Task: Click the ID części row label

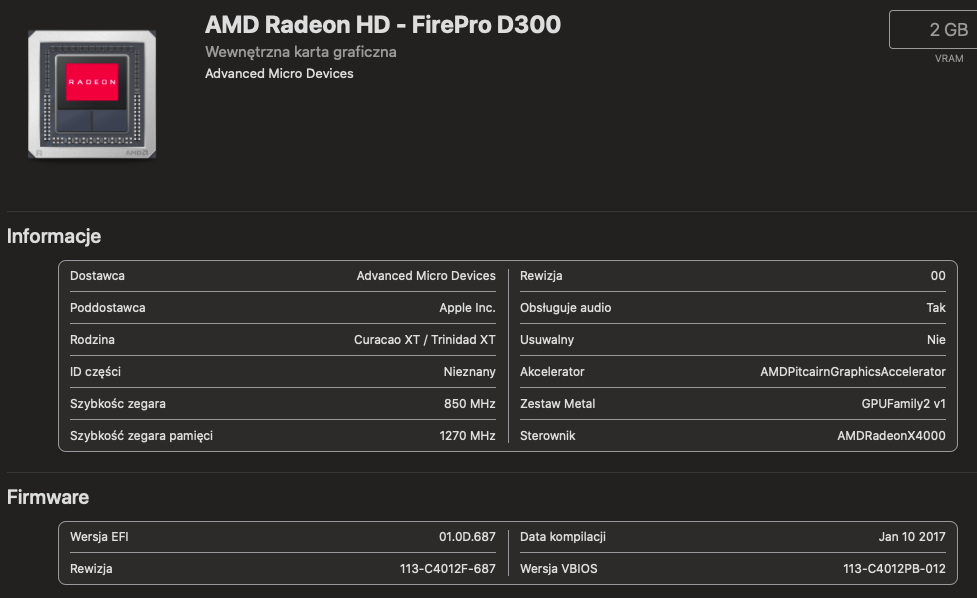Action: [95, 372]
